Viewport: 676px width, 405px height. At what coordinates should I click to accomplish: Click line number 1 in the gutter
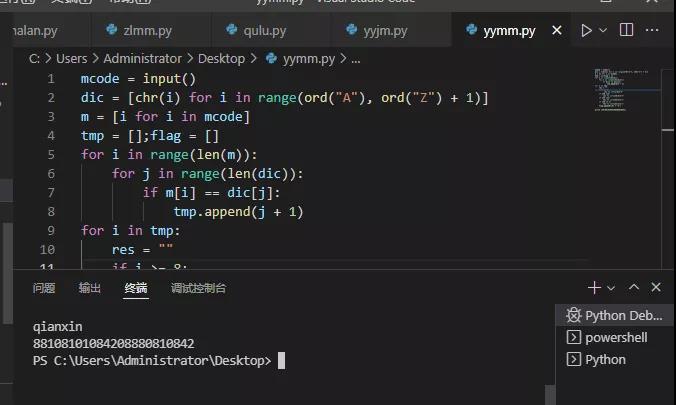coord(51,78)
